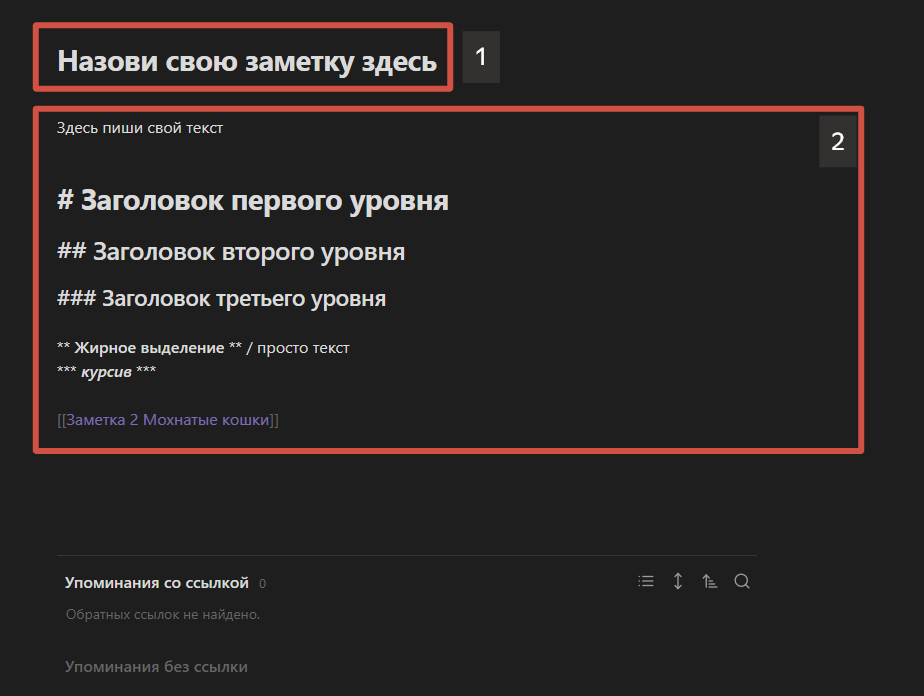Click the '### Заголовок третьего уровня' heading

(x=221, y=298)
